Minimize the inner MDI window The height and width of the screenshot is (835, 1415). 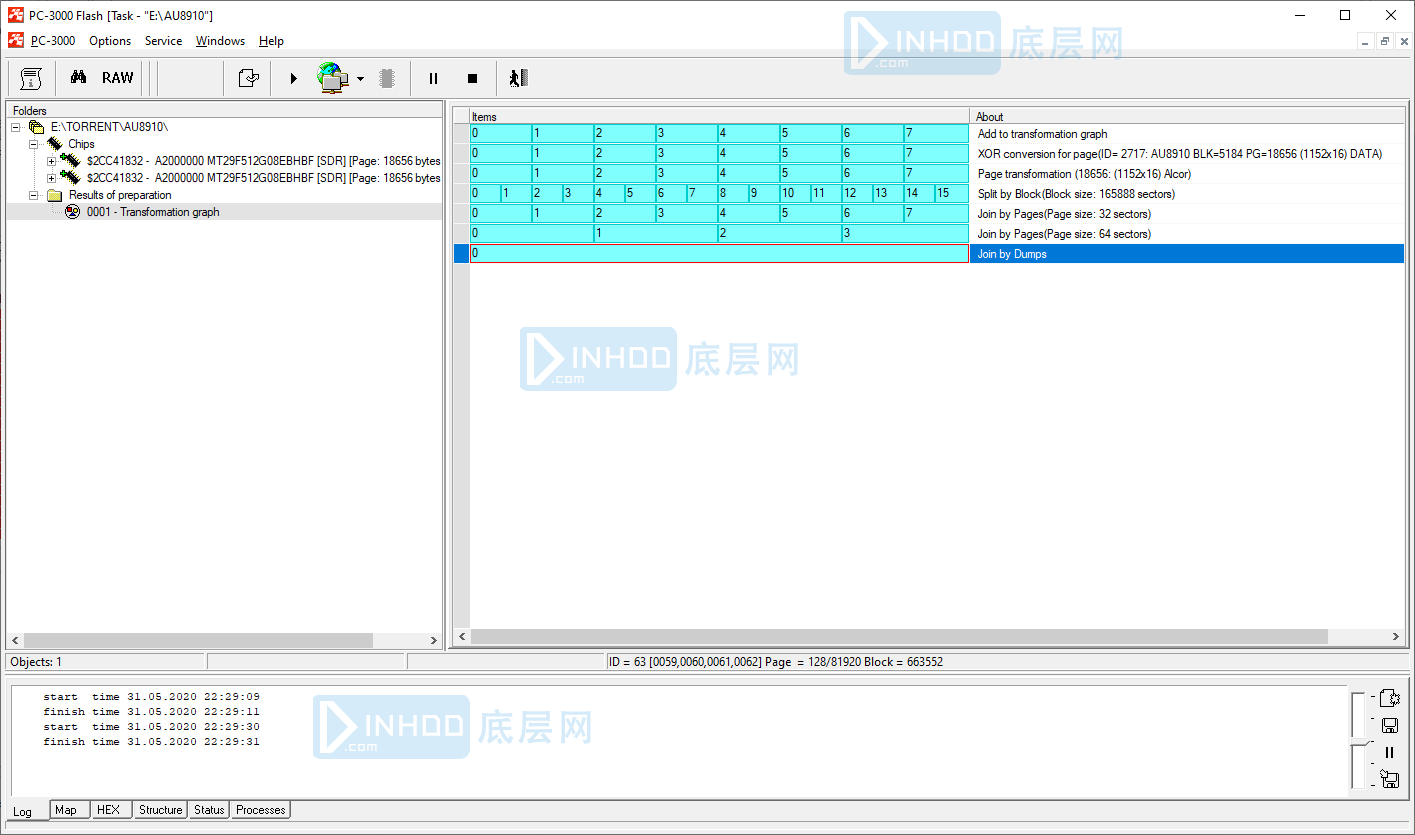[1366, 41]
